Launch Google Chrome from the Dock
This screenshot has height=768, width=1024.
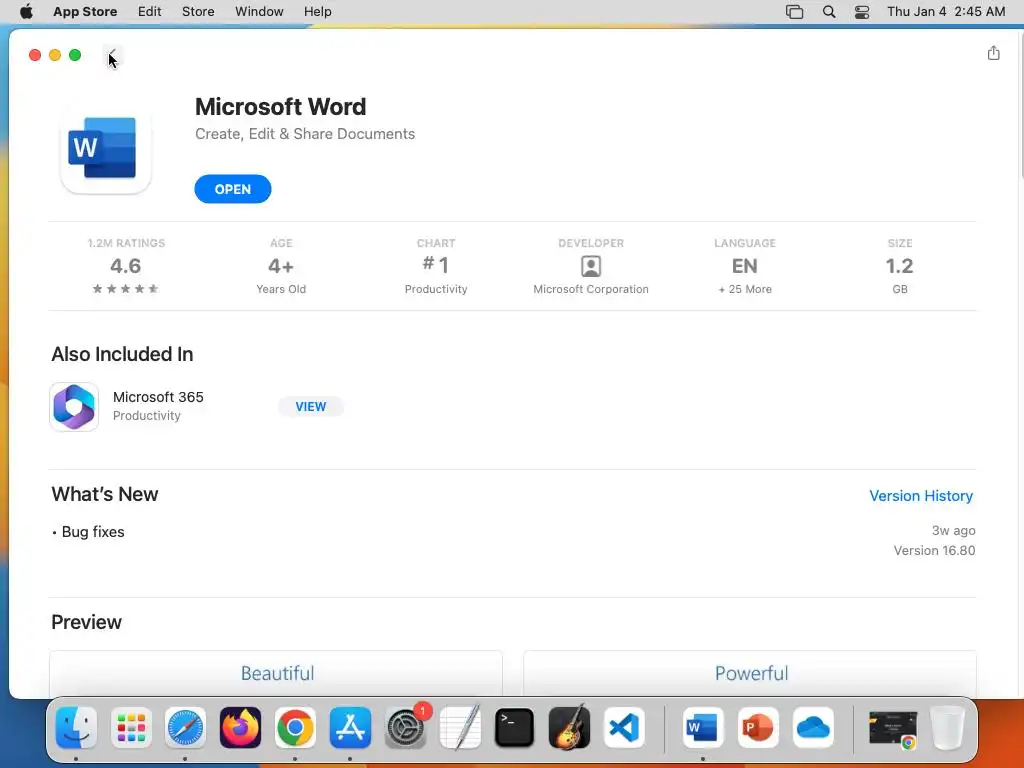tap(295, 728)
